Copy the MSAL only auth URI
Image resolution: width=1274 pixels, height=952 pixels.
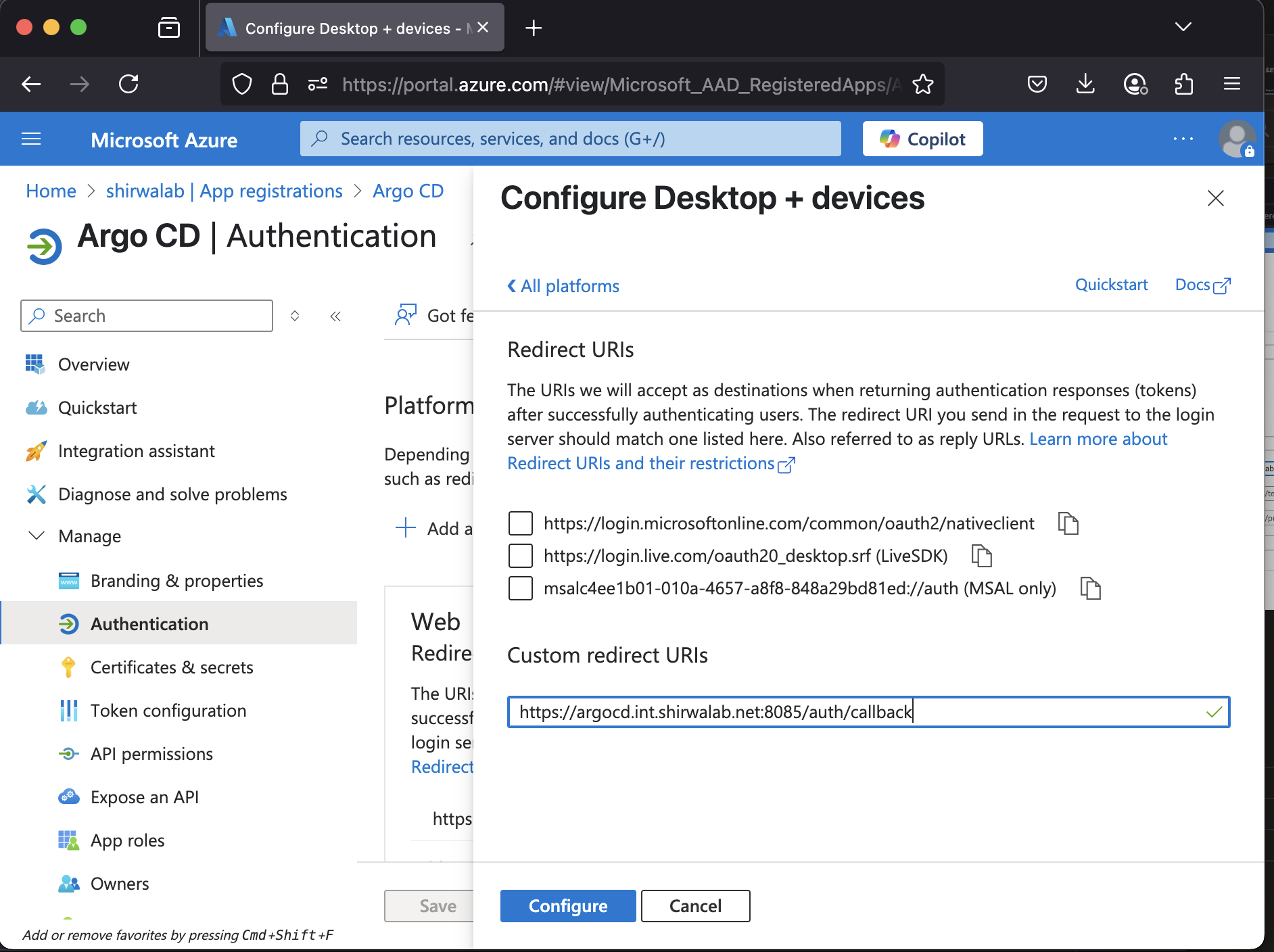[1091, 588]
